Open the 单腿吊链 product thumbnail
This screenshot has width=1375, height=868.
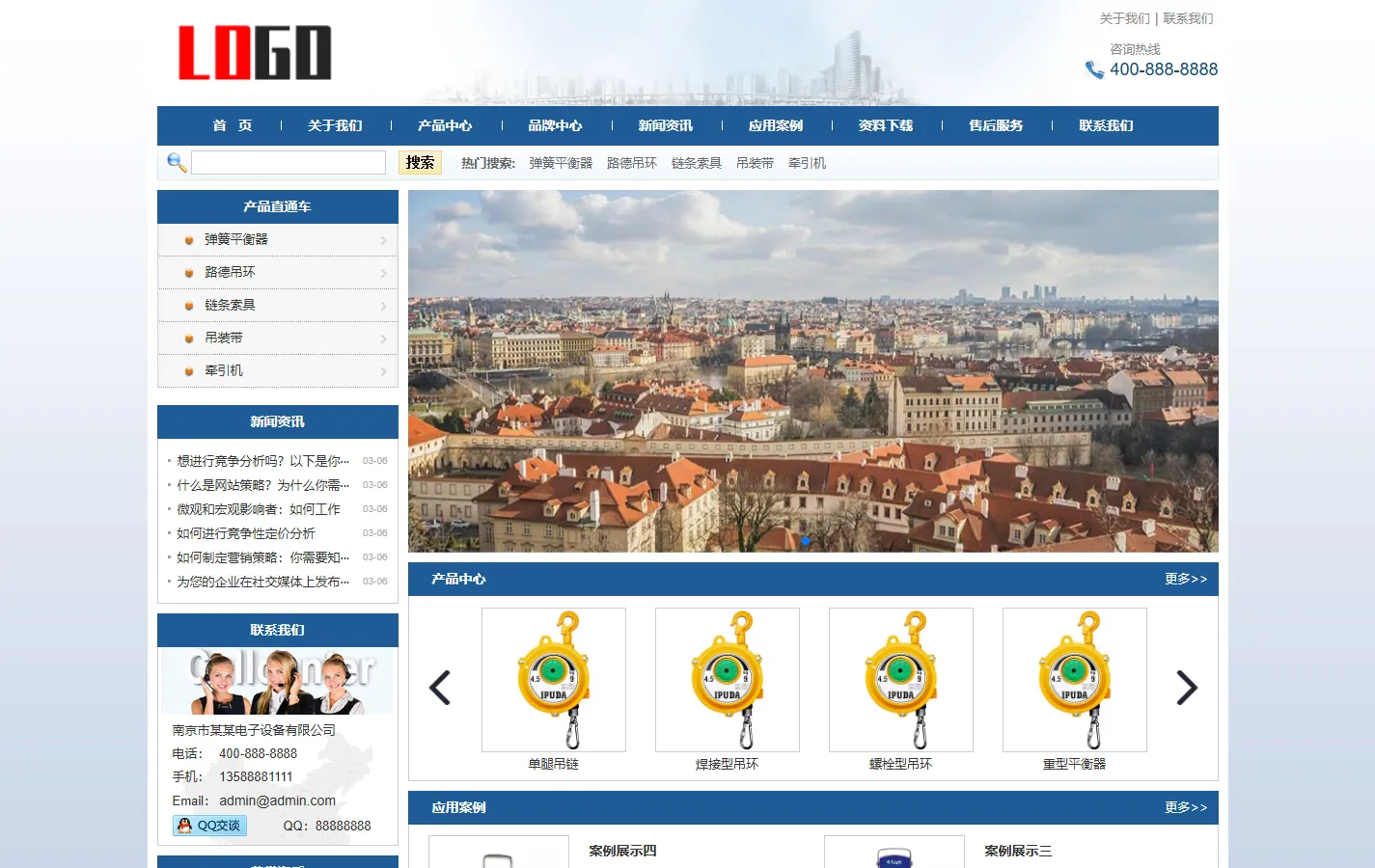[554, 680]
